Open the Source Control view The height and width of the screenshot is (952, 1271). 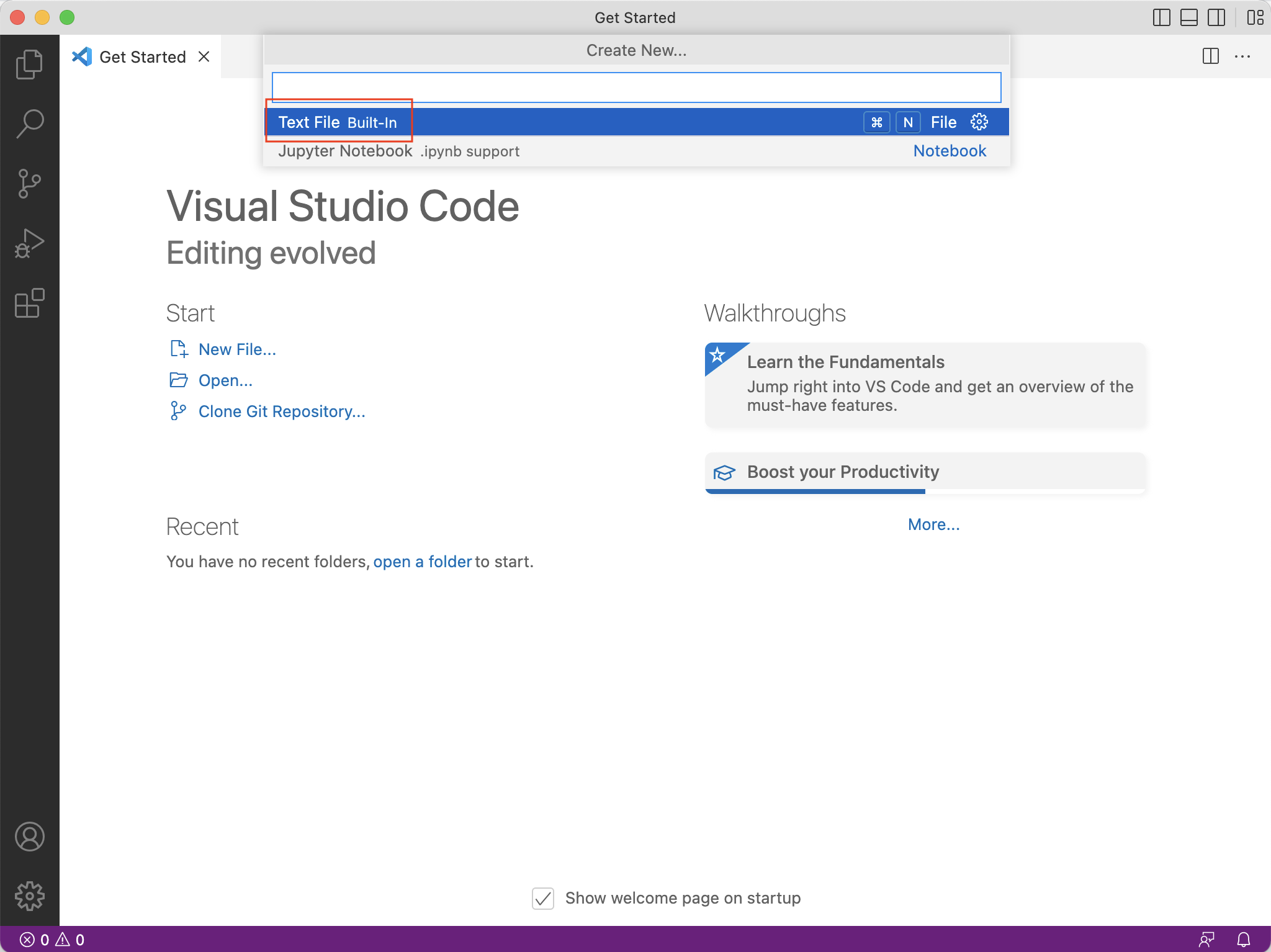click(29, 184)
